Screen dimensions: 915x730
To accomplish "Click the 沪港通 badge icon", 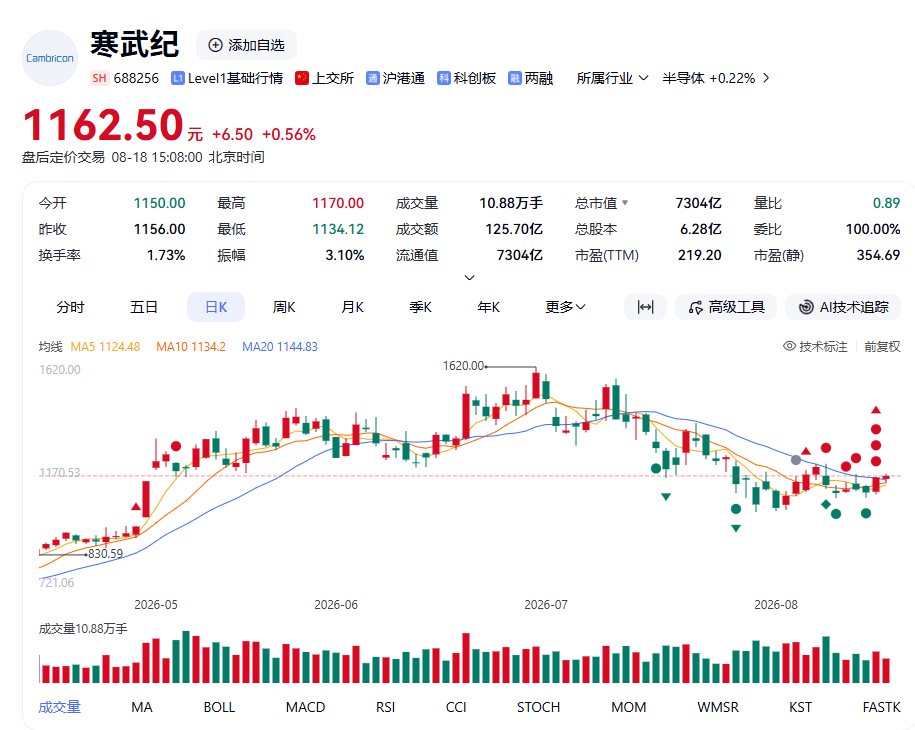I will (x=372, y=78).
